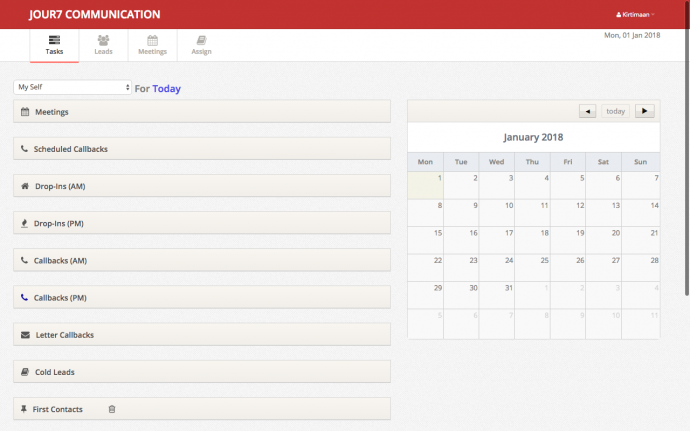Expand Letter Callbacks section
Screen dimensions: 690x431
(x=202, y=334)
